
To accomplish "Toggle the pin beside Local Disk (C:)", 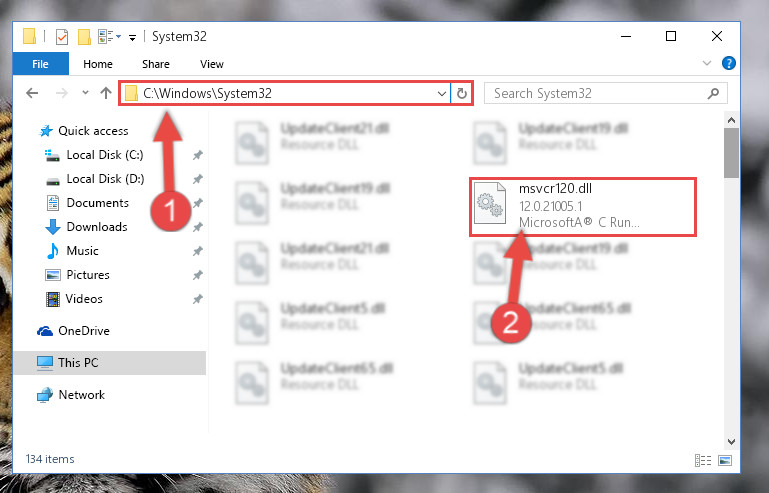I will [x=198, y=155].
